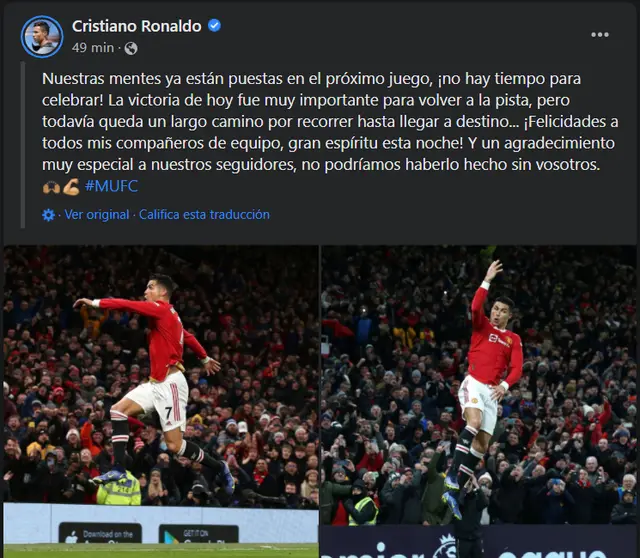This screenshot has height=558, width=640.
Task: Click the steward in yellow jacket, left photo
Action: click(119, 487)
